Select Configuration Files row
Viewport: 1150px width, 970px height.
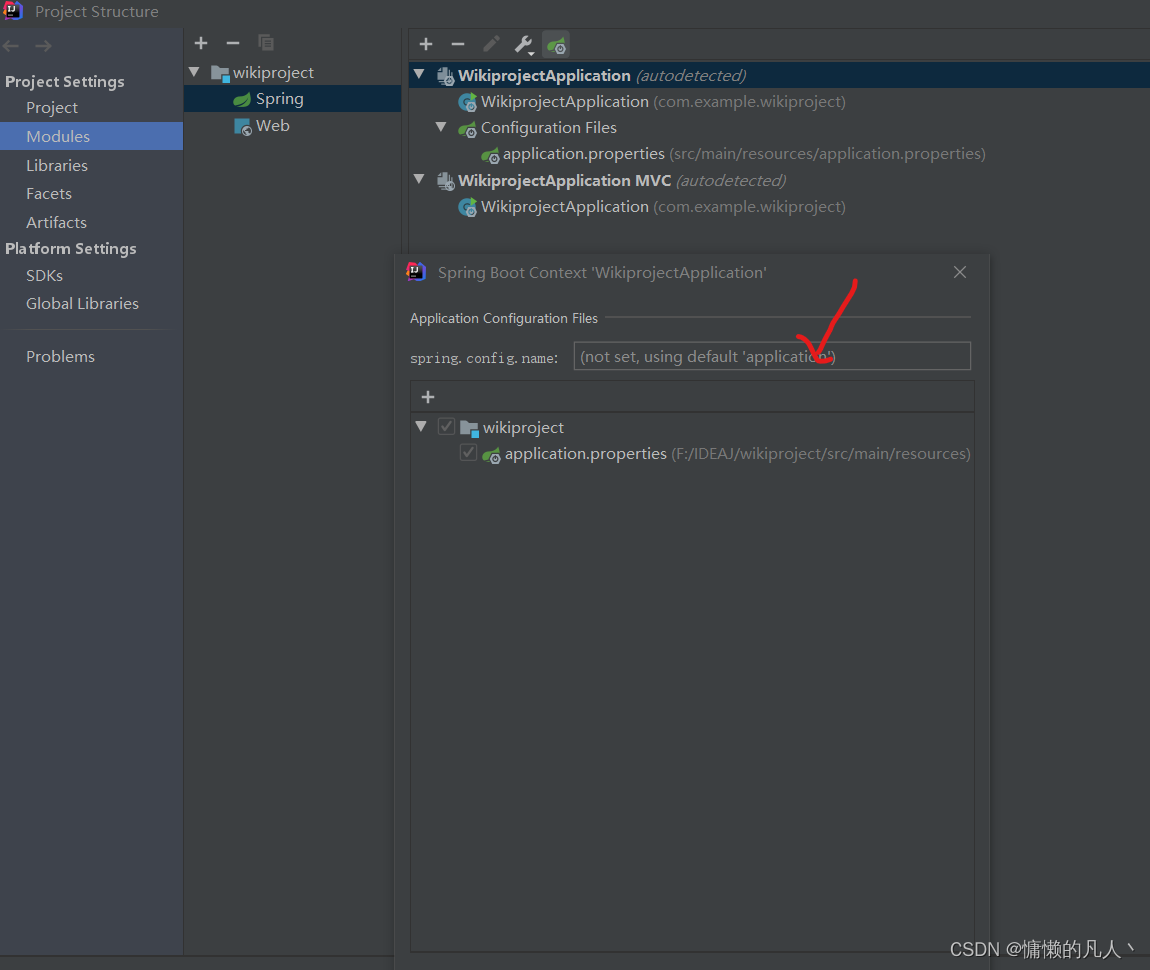779,128
